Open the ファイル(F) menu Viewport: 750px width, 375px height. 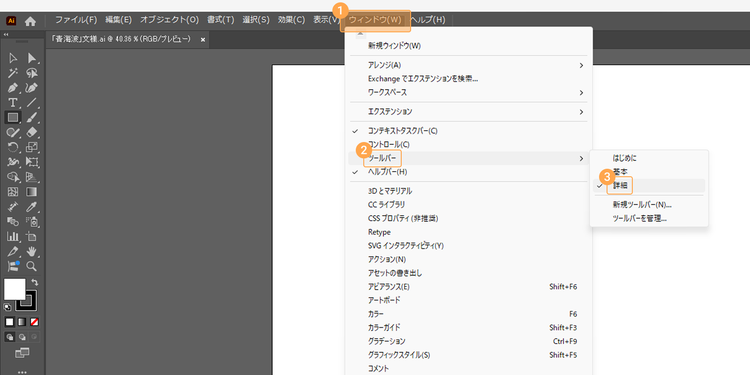click(76, 20)
